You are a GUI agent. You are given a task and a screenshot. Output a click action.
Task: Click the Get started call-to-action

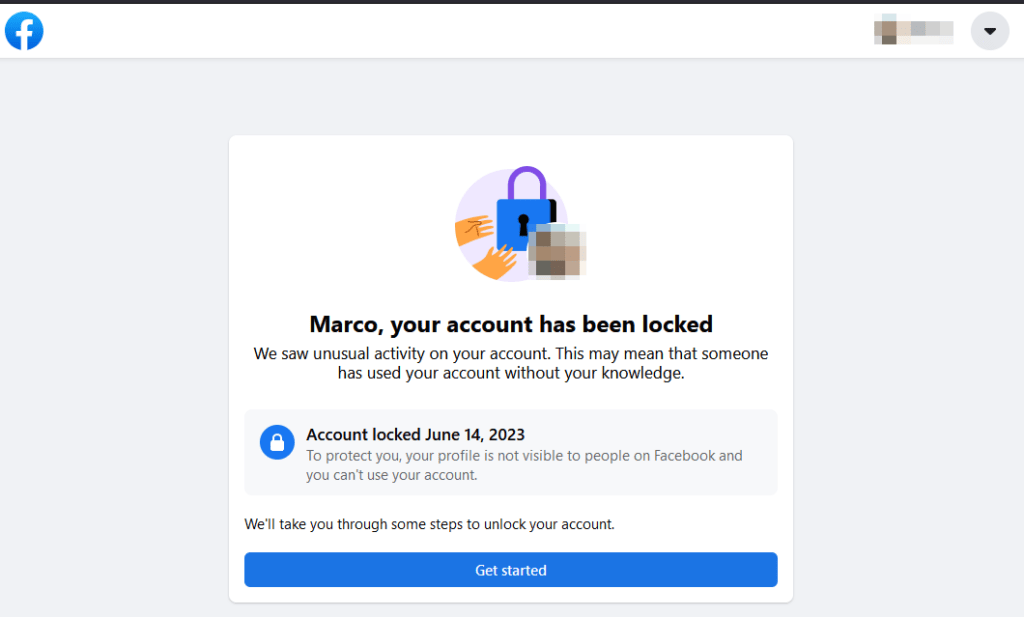point(511,570)
